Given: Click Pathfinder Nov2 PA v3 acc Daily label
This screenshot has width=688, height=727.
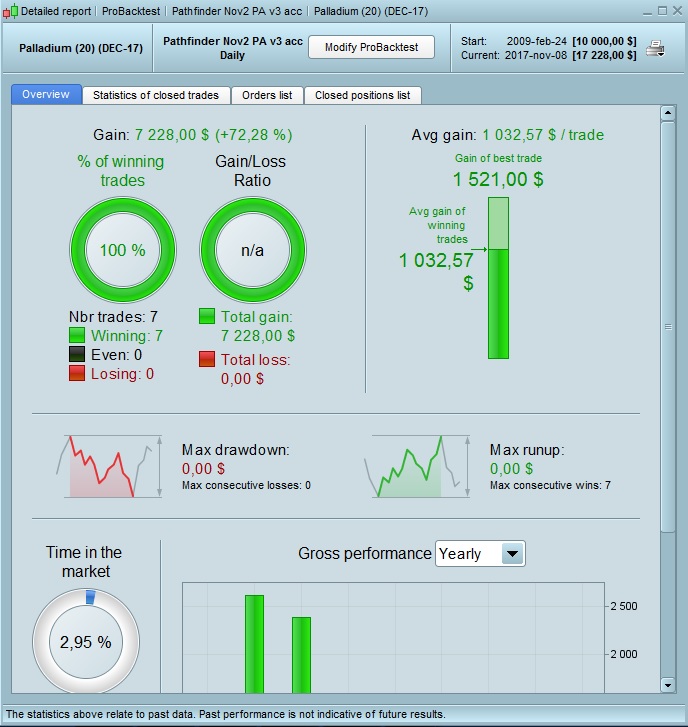Looking at the screenshot, I should coord(233,48).
